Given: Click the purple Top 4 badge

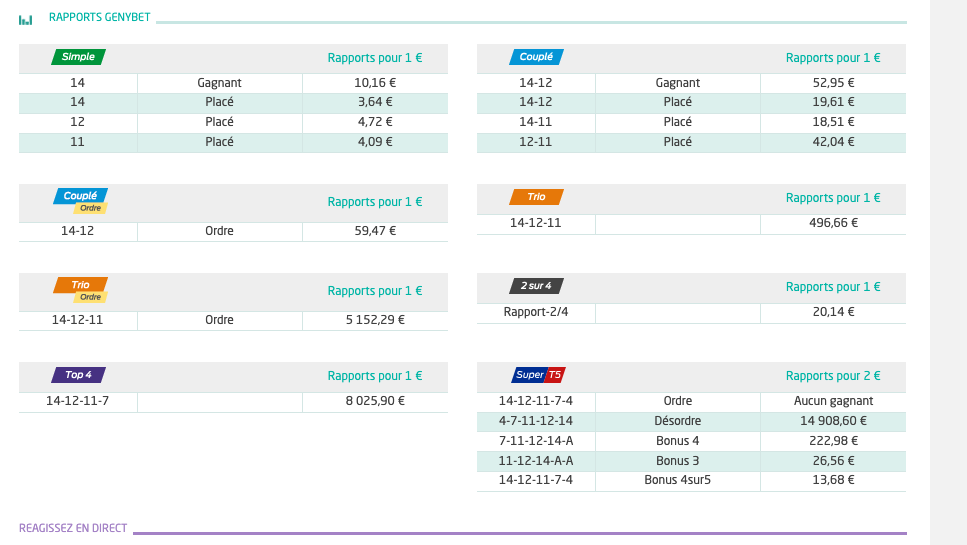Looking at the screenshot, I should coord(78,374).
